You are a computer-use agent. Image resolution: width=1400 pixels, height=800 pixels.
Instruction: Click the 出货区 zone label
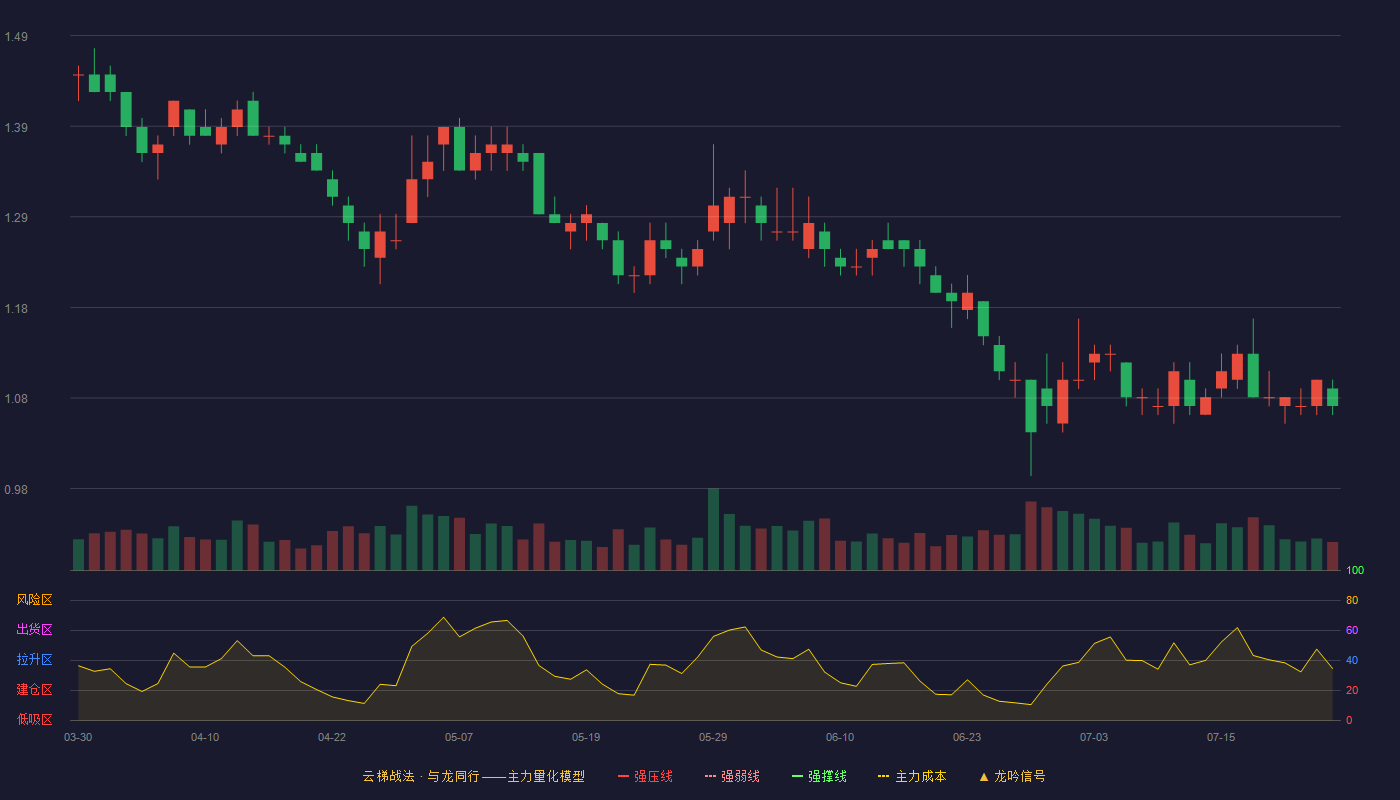[34, 630]
